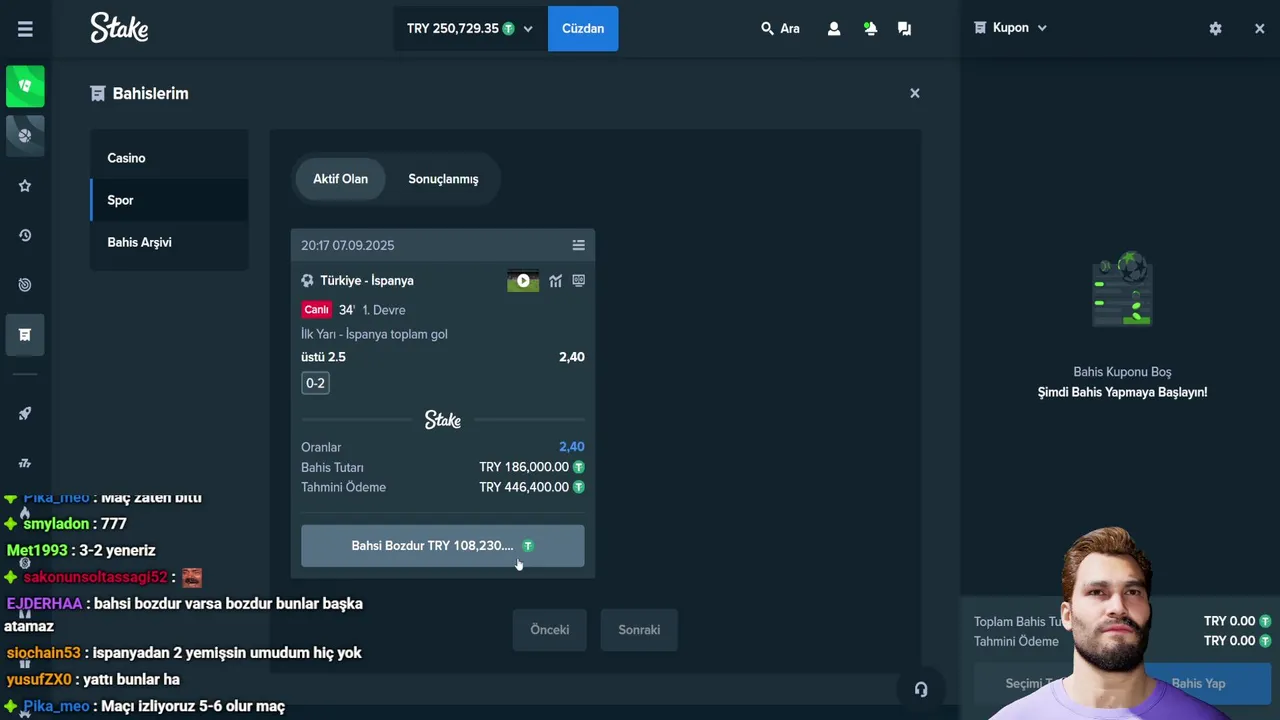Open the Recent history clock icon in the sidebar
The height and width of the screenshot is (720, 1280).
coord(25,235)
